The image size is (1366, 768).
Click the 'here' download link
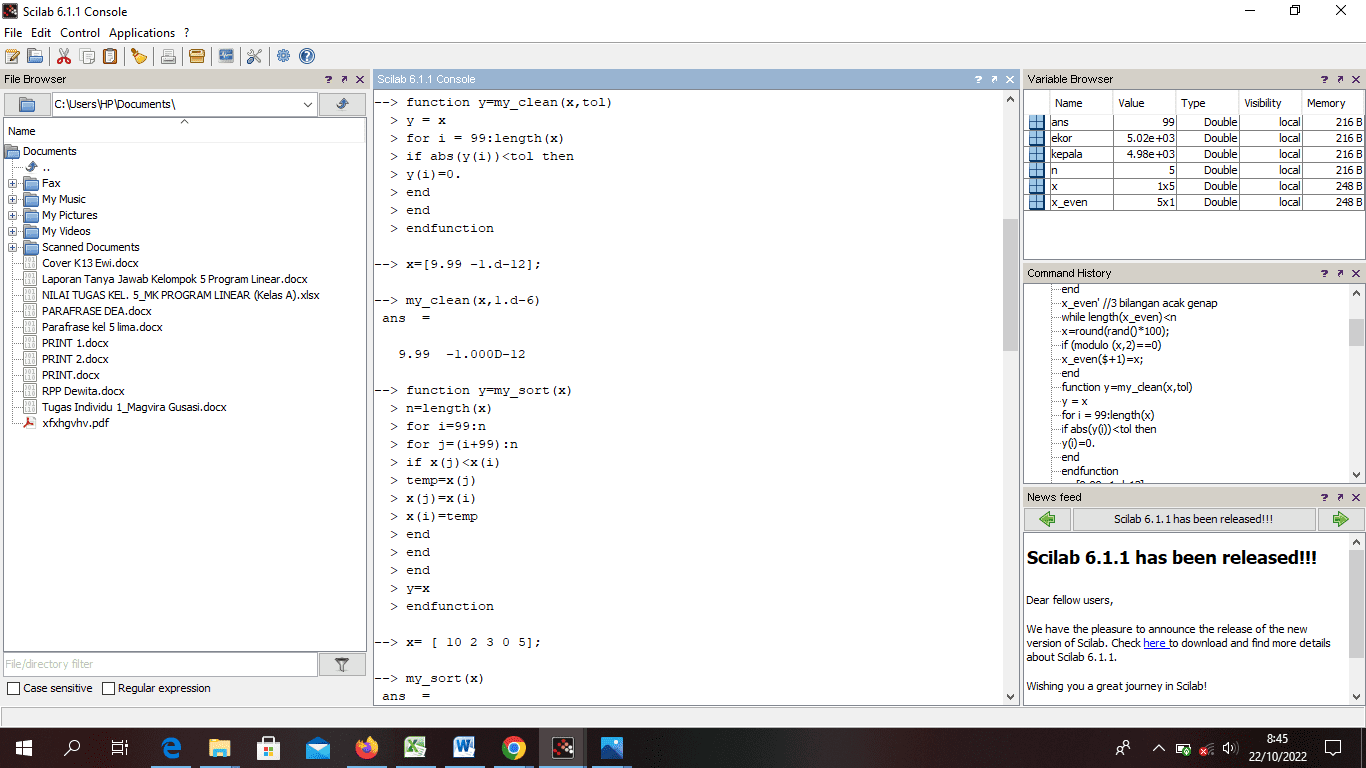coord(1155,643)
